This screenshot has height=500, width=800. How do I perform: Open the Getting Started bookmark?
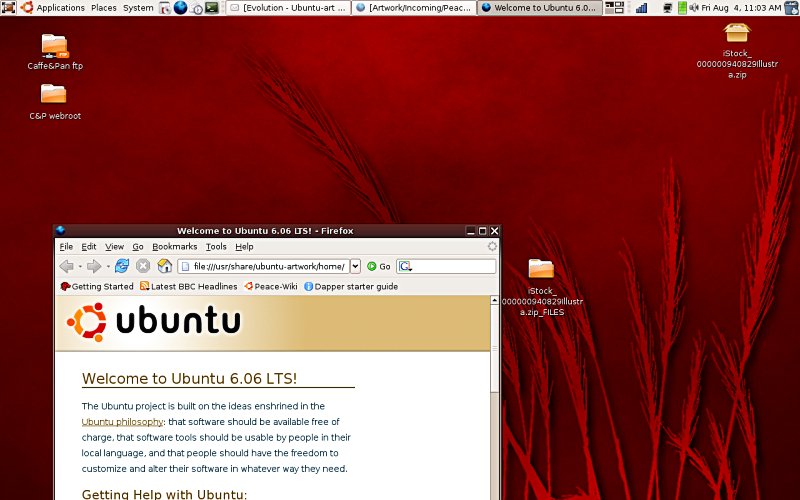pyautogui.click(x=97, y=287)
